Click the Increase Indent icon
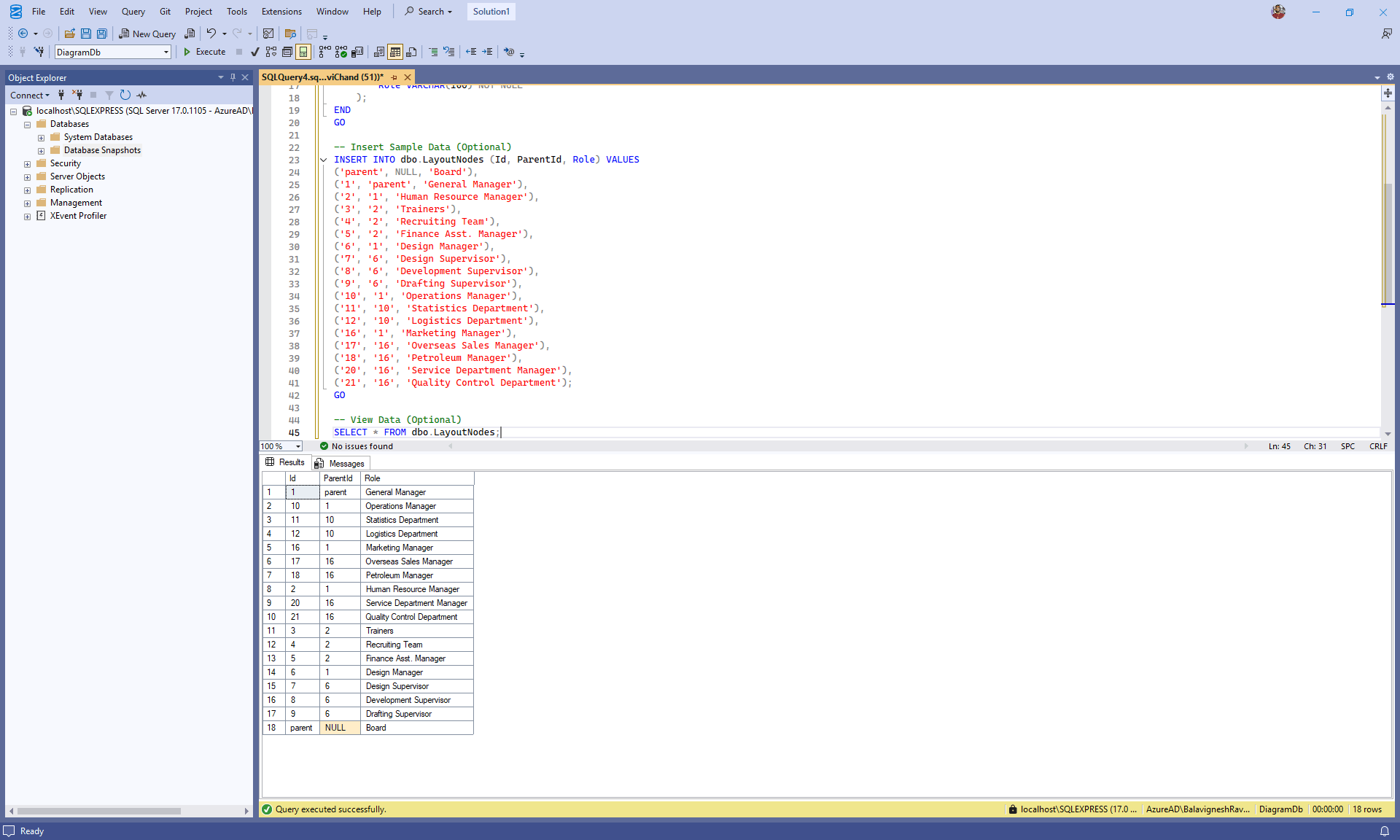The image size is (1400, 840). (x=487, y=52)
